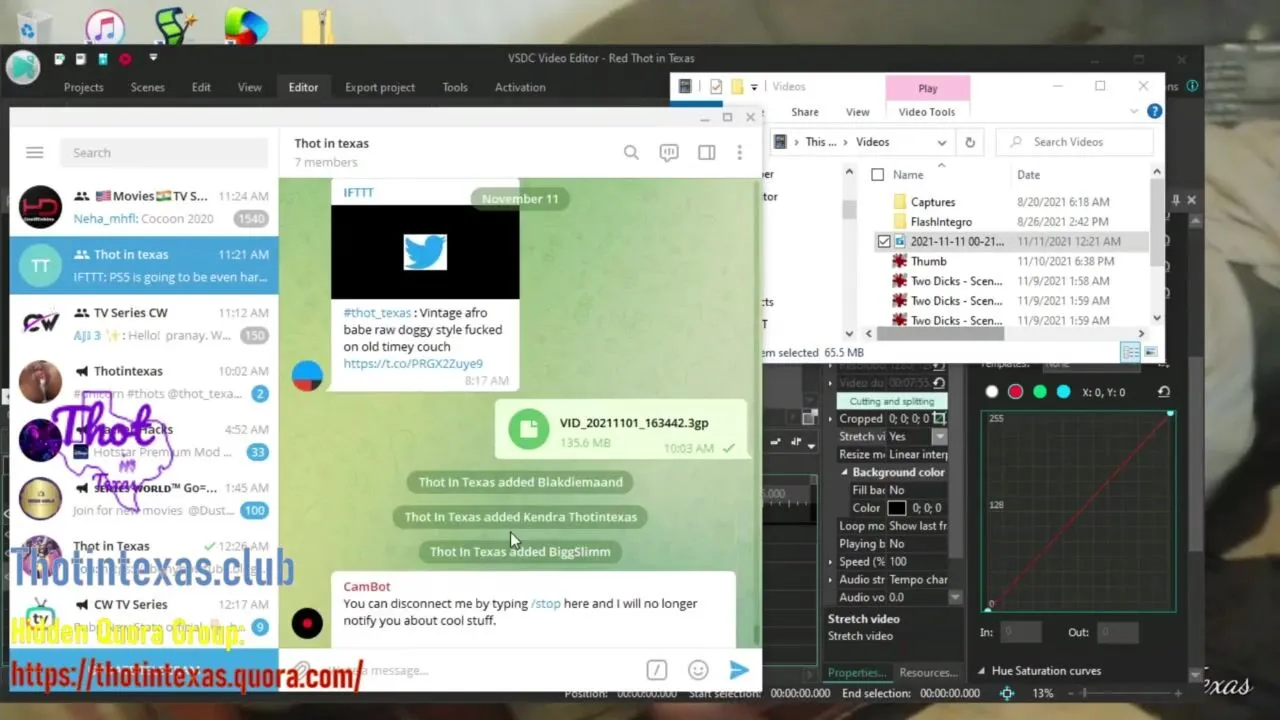The width and height of the screenshot is (1280, 720).
Task: Open Explorer help question mark icon
Action: pos(1155,112)
